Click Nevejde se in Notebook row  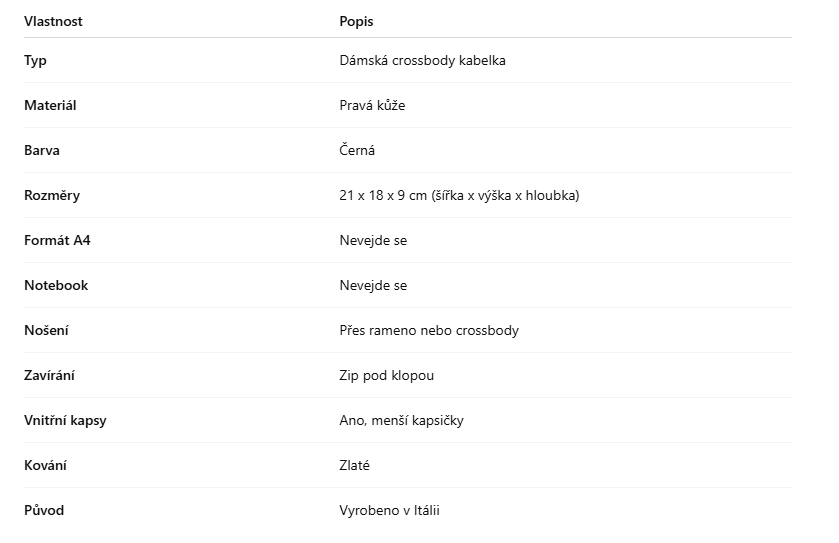coord(373,285)
